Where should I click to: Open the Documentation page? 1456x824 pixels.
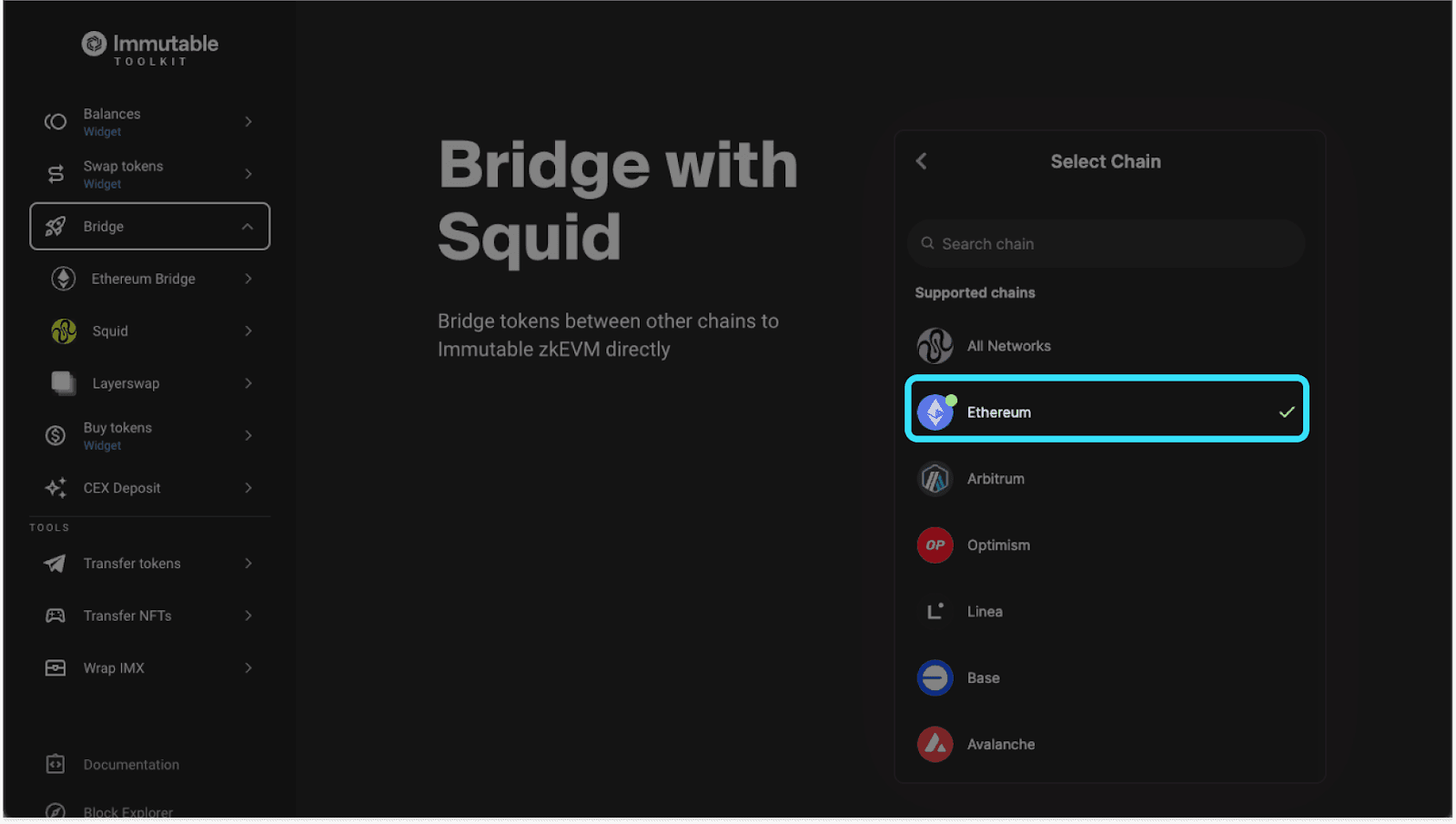(130, 764)
